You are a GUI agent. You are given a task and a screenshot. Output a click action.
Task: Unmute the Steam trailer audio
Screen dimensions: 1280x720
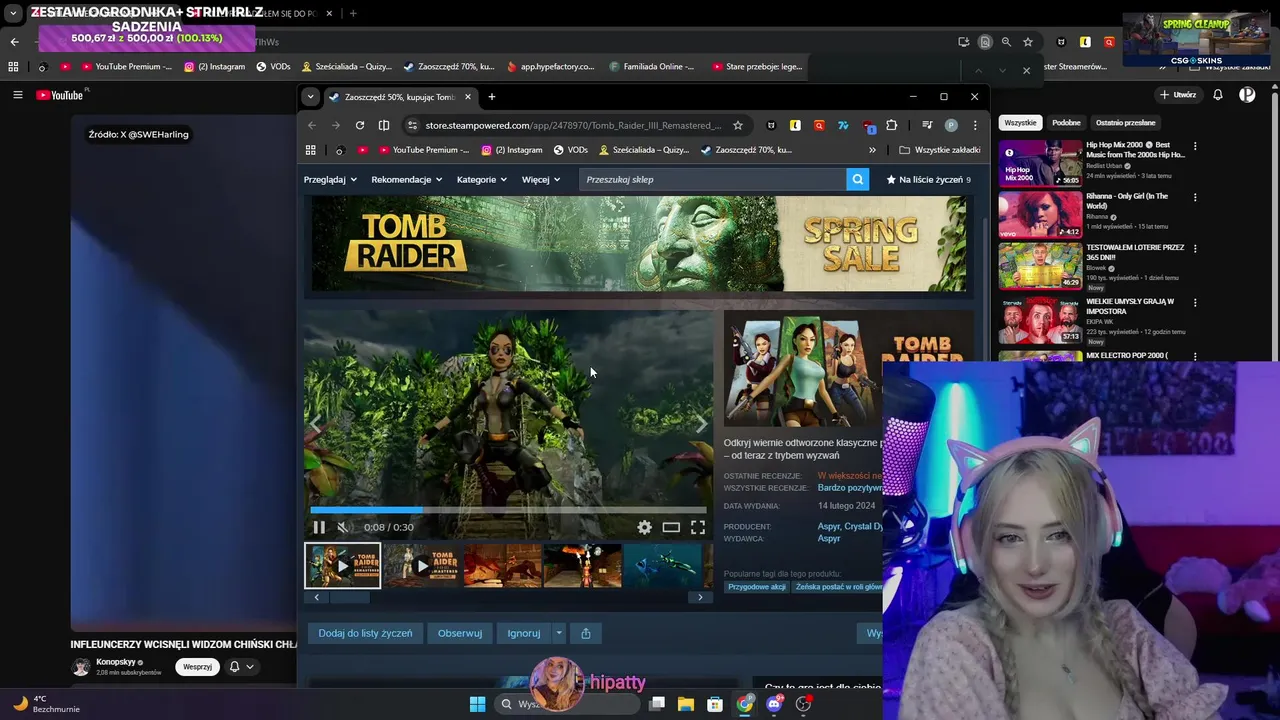click(x=343, y=527)
